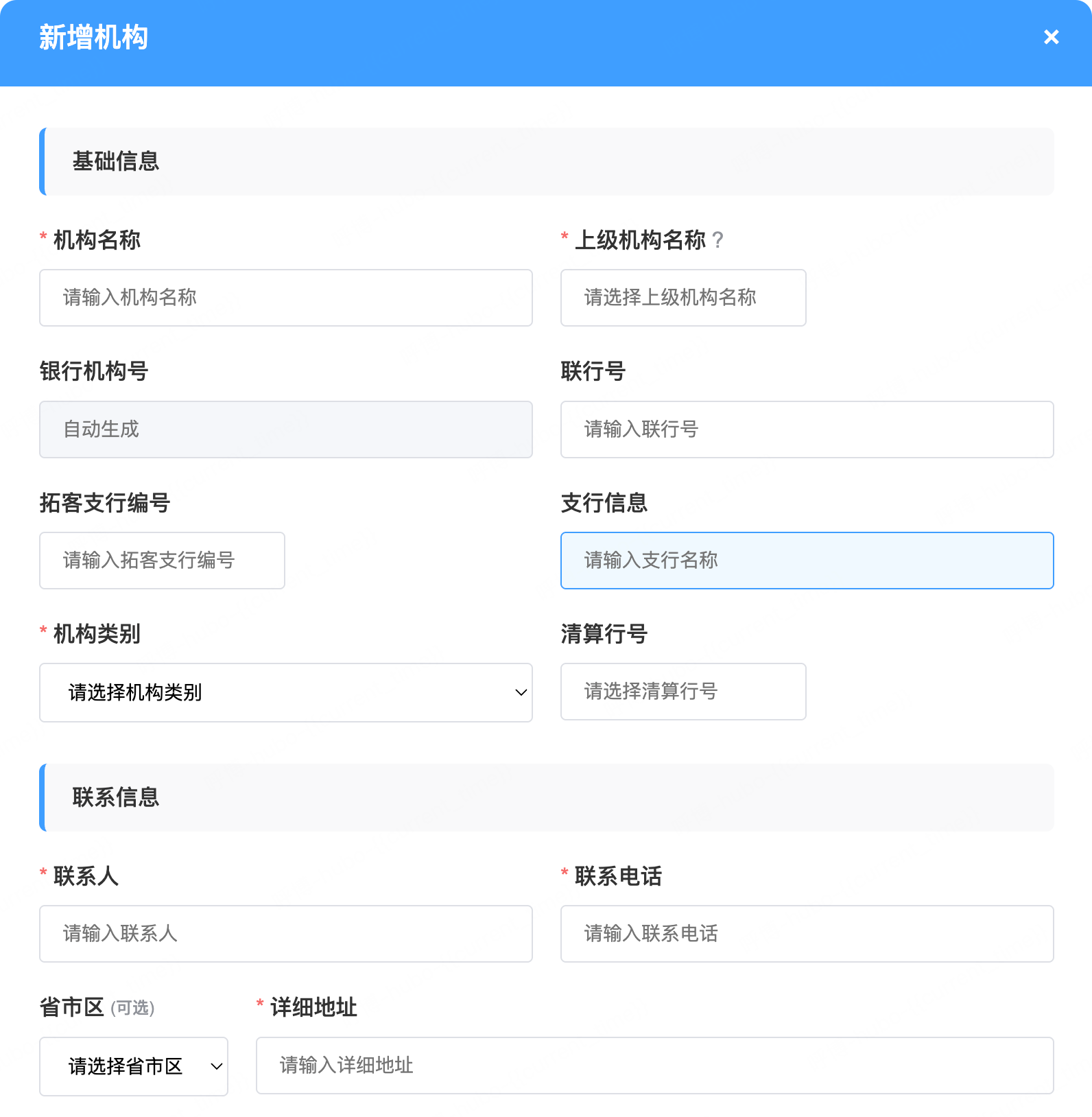1092x1117 pixels.
Task: Click the 机构类别 field label
Action: pos(97,634)
